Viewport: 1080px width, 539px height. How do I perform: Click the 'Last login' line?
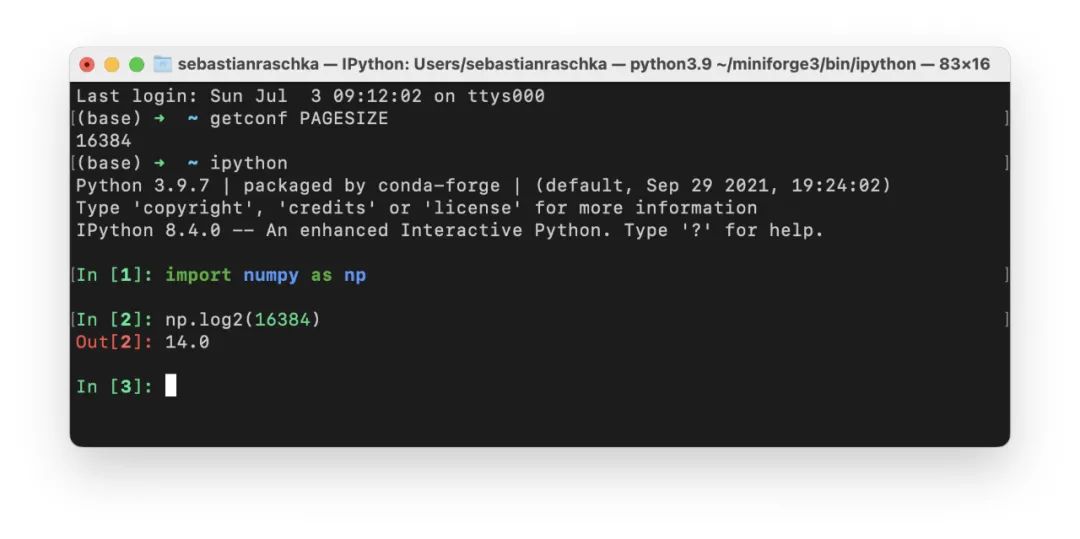310,97
